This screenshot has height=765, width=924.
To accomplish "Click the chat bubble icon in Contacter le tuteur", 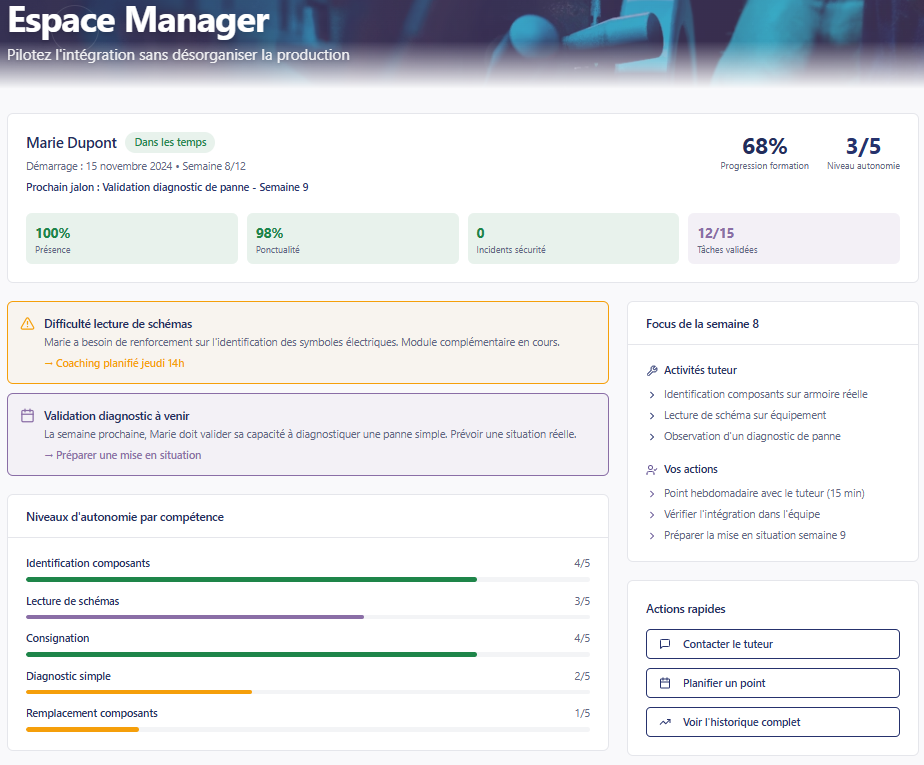I will click(x=665, y=644).
